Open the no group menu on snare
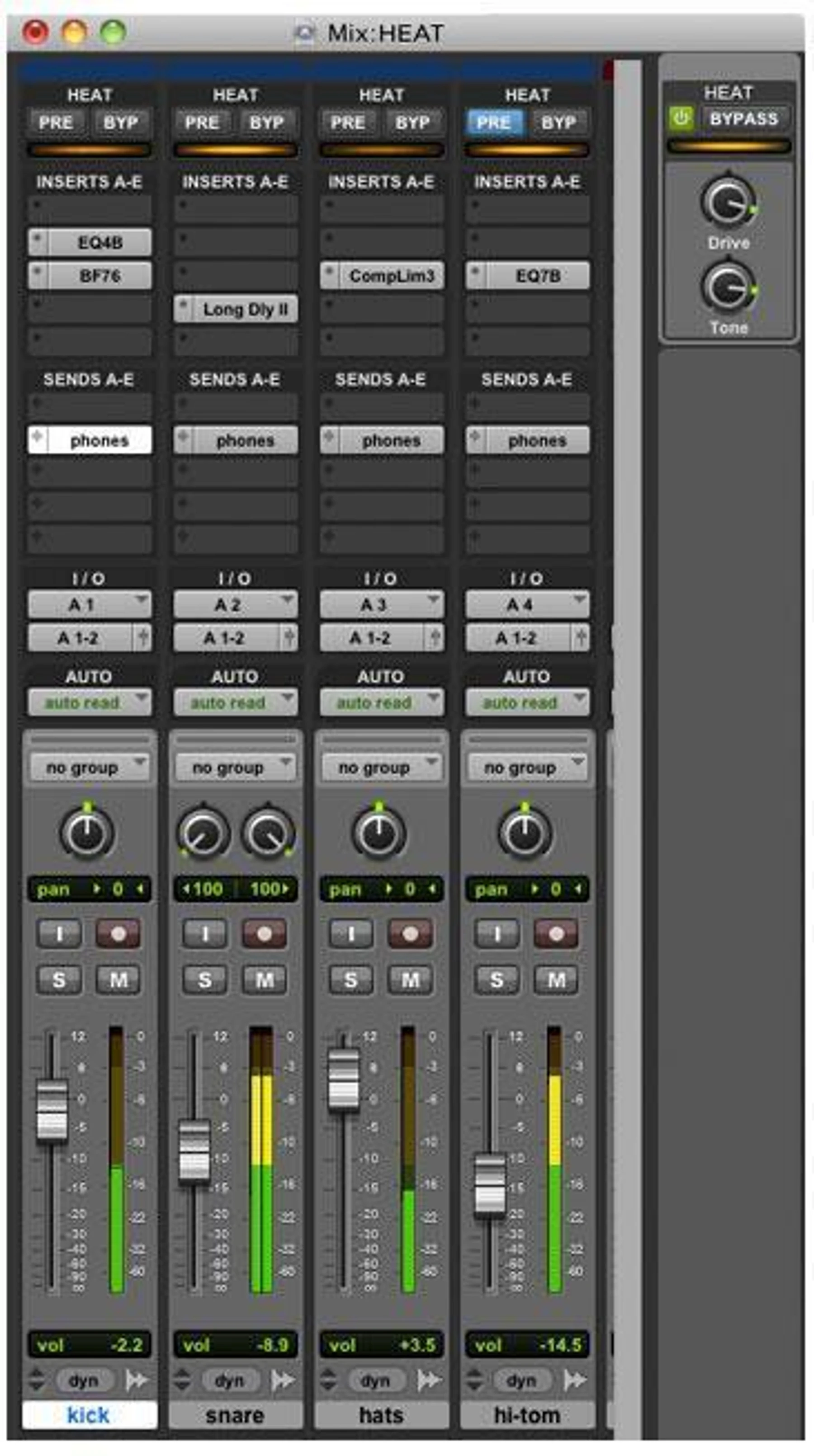Image resolution: width=814 pixels, height=1456 pixels. 236,768
